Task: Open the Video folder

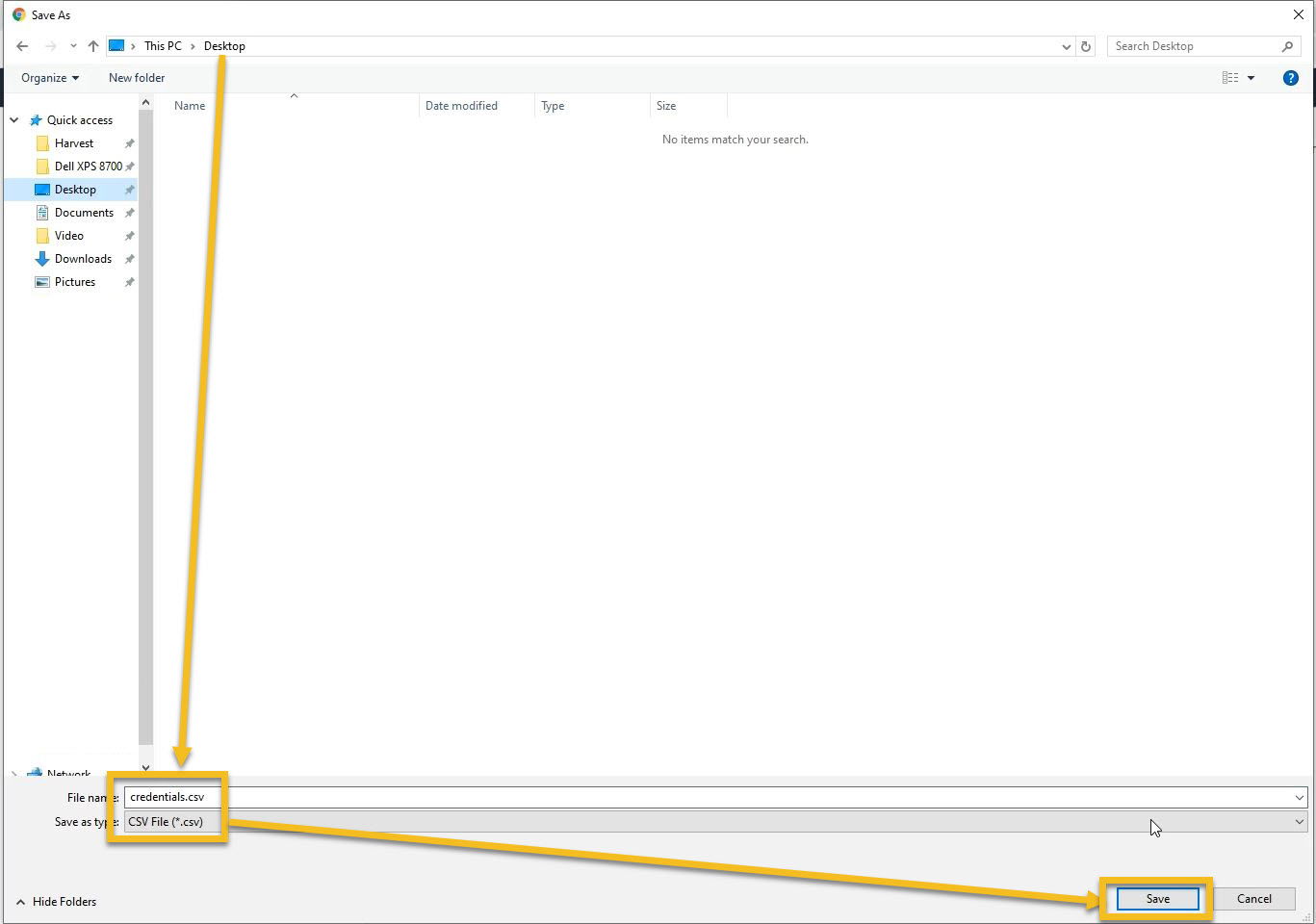Action: point(69,236)
